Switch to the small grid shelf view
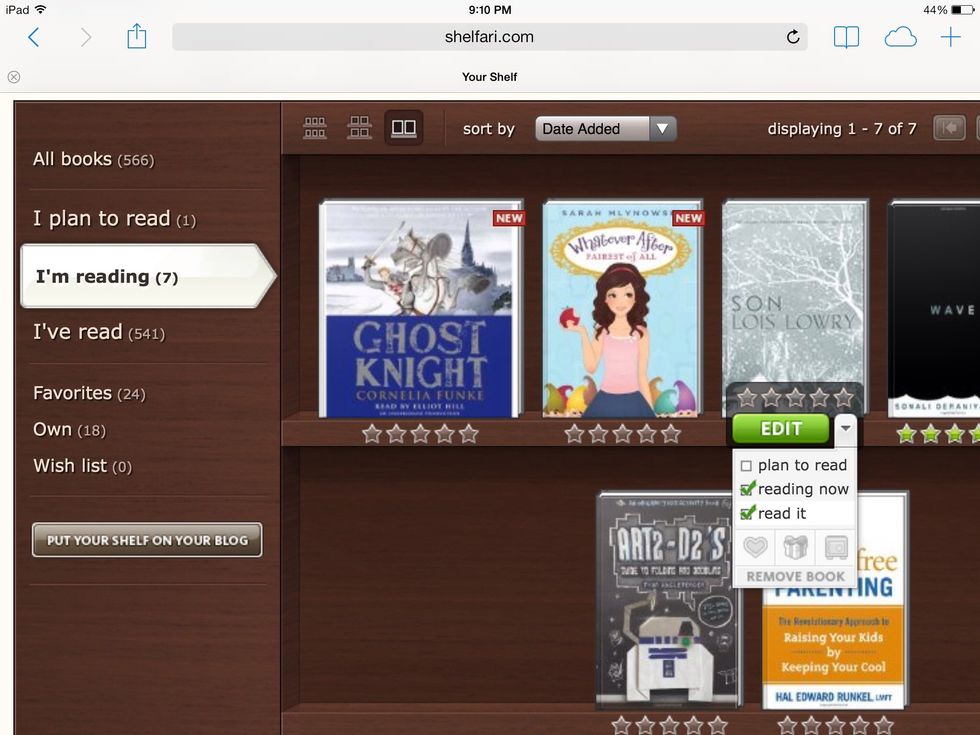 (x=315, y=127)
